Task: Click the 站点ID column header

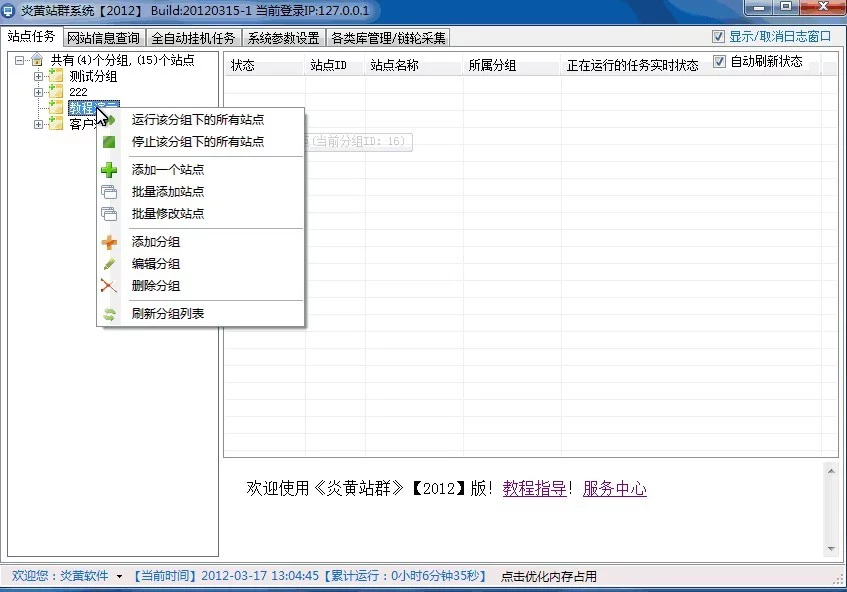Action: click(x=335, y=65)
